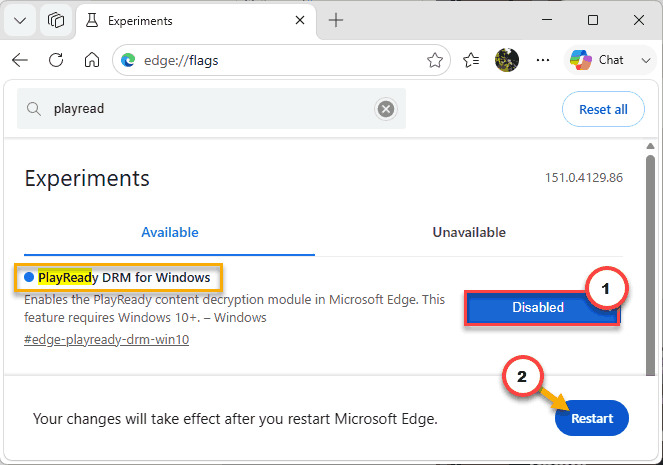Click the Edge logo in address bar

point(128,60)
